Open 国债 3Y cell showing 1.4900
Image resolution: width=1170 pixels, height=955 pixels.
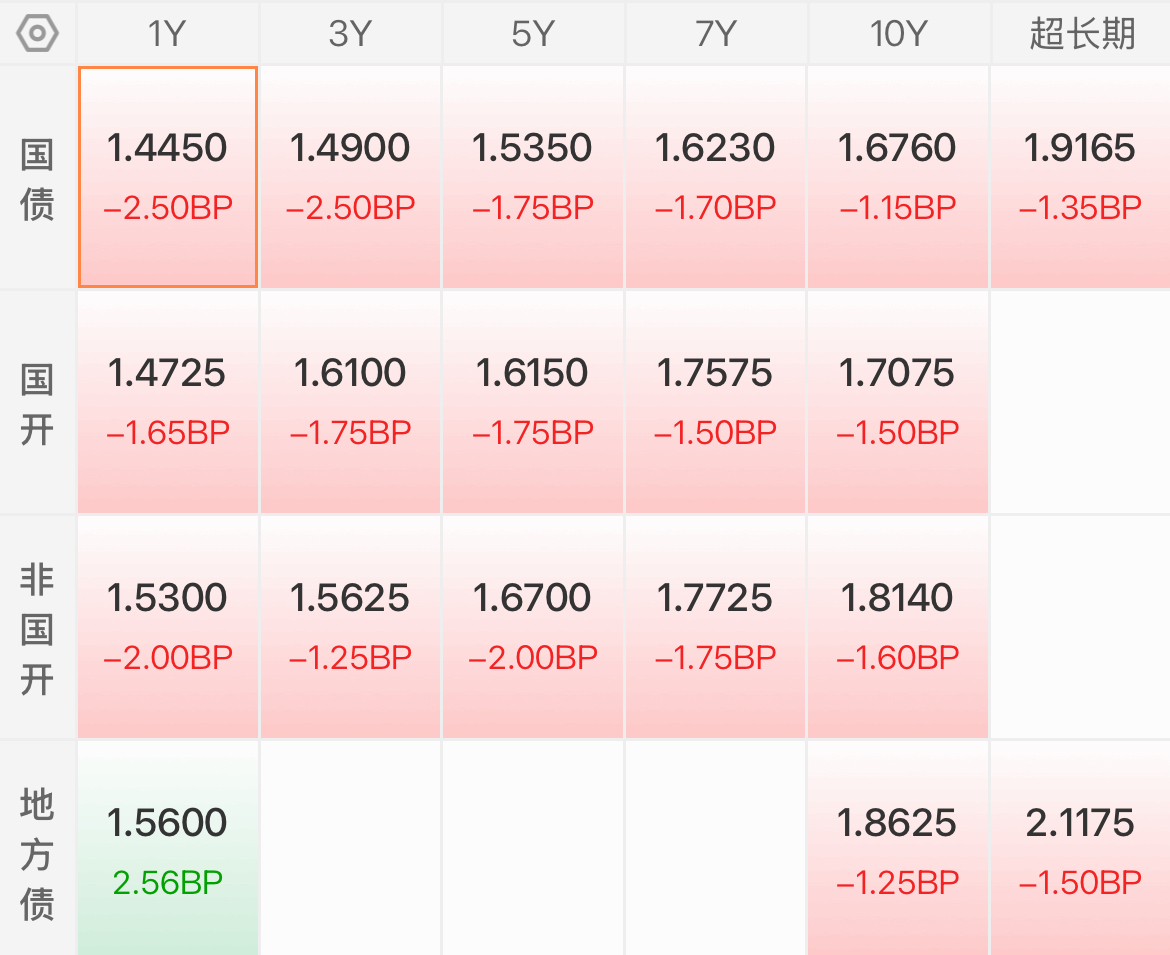click(x=350, y=177)
